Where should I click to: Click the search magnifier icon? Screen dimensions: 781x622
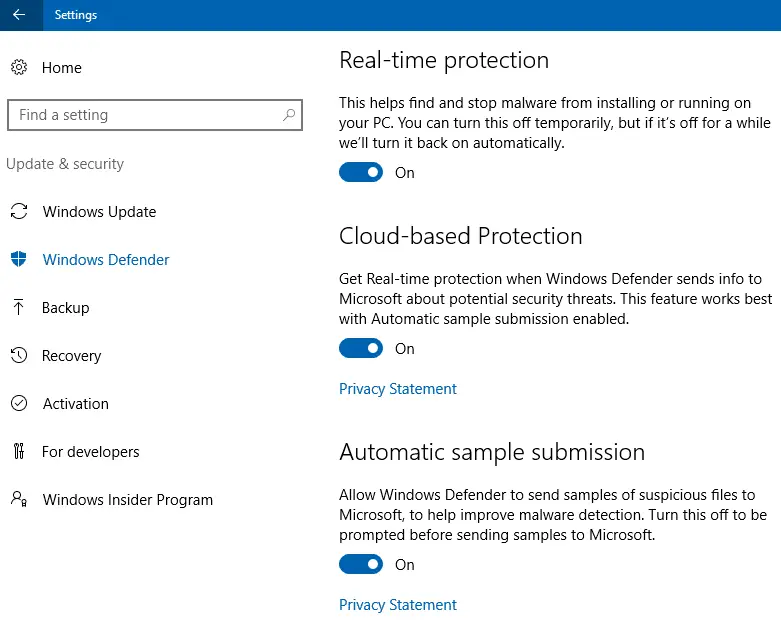pyautogui.click(x=289, y=115)
